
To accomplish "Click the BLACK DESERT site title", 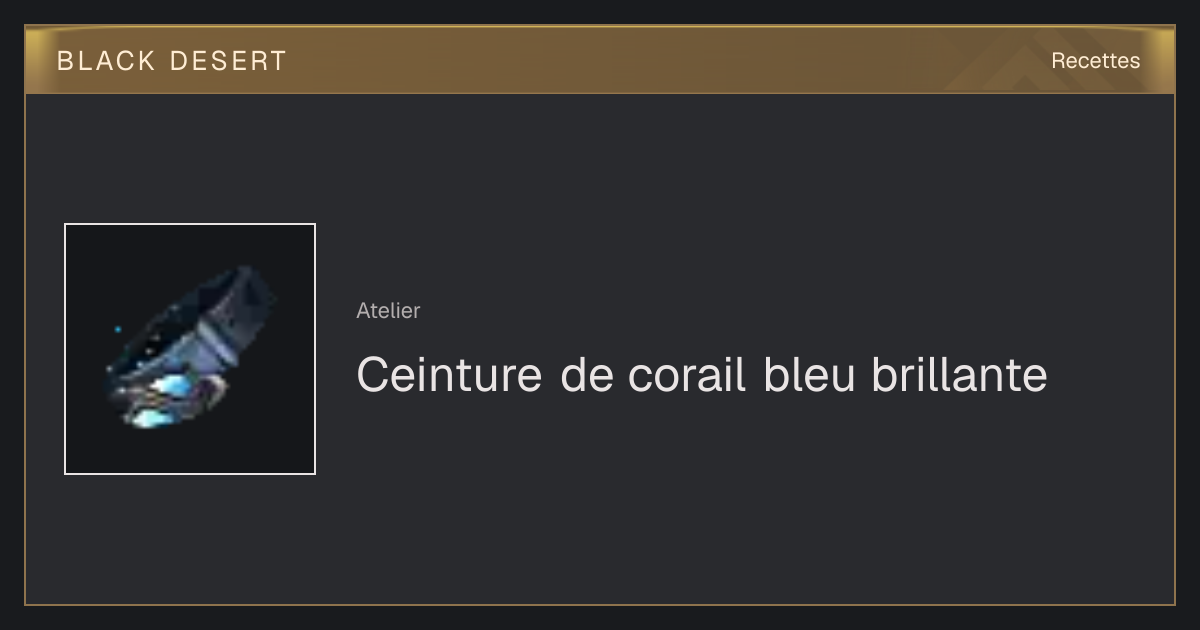I will tap(172, 61).
